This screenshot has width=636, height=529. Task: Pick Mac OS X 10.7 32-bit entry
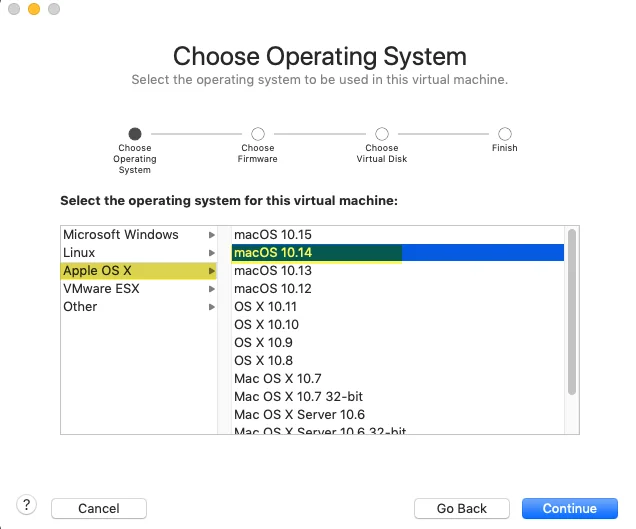click(398, 396)
